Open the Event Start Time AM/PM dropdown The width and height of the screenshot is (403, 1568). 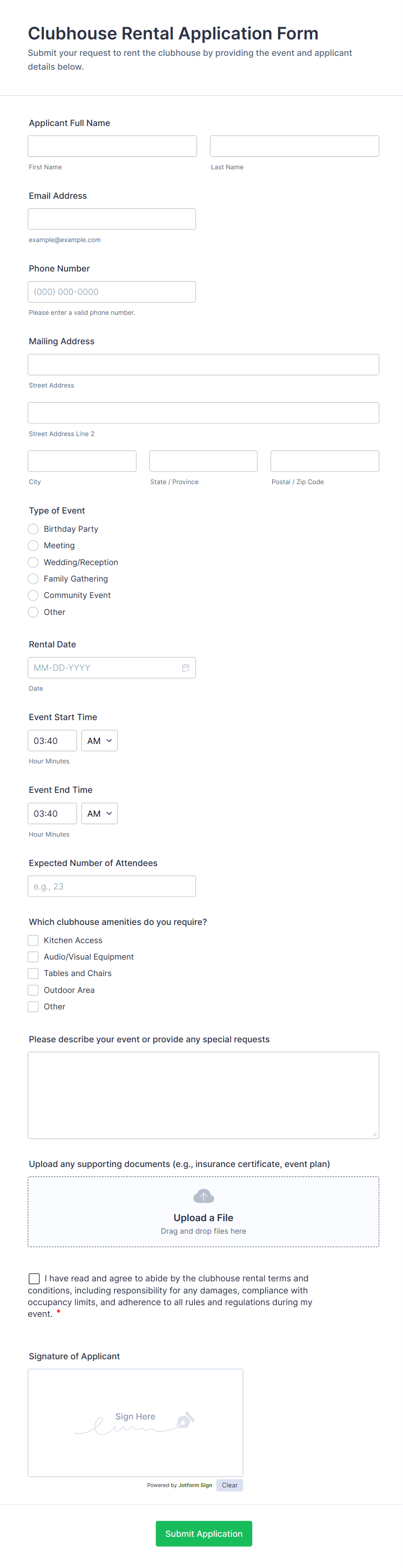coord(99,741)
